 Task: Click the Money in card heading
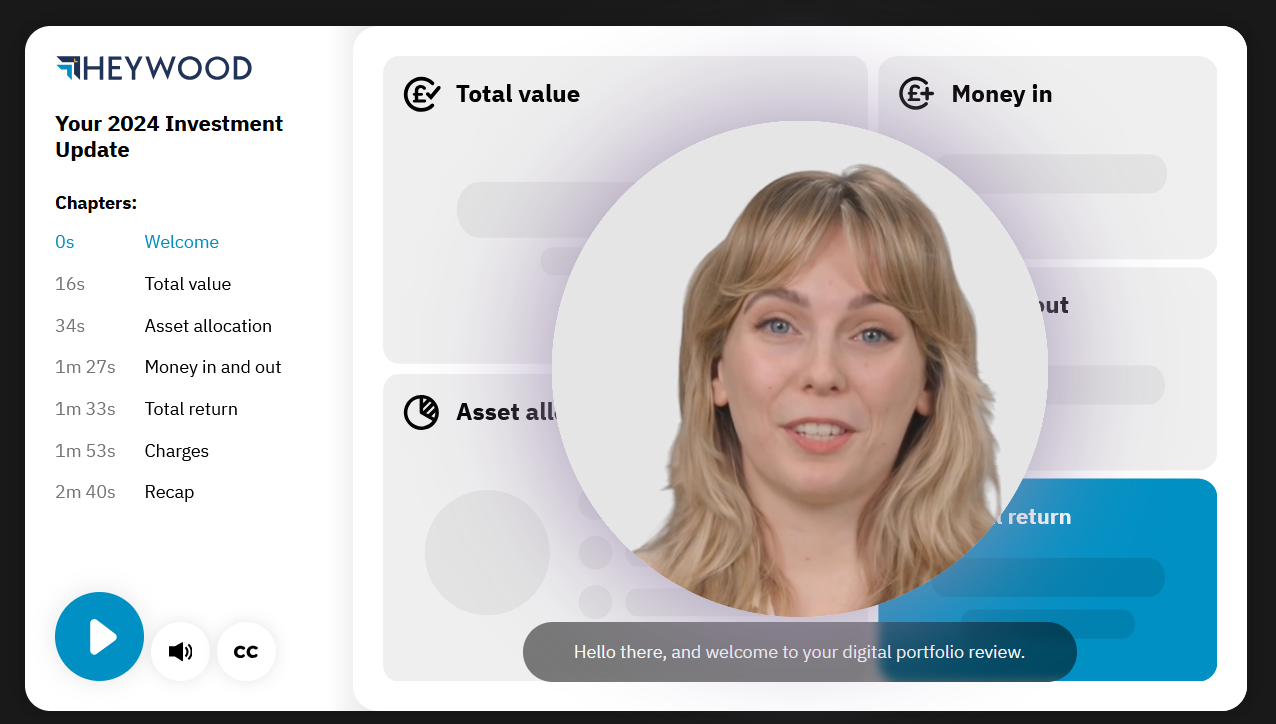tap(1001, 94)
